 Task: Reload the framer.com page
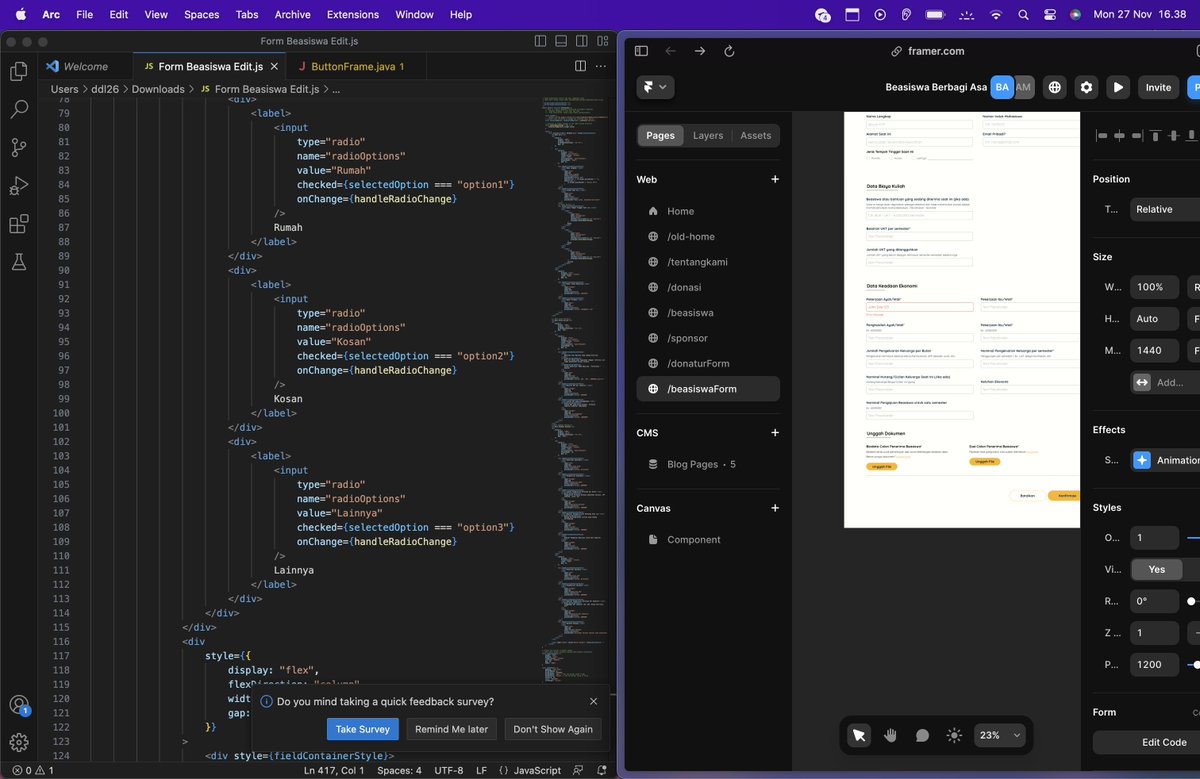(x=729, y=51)
